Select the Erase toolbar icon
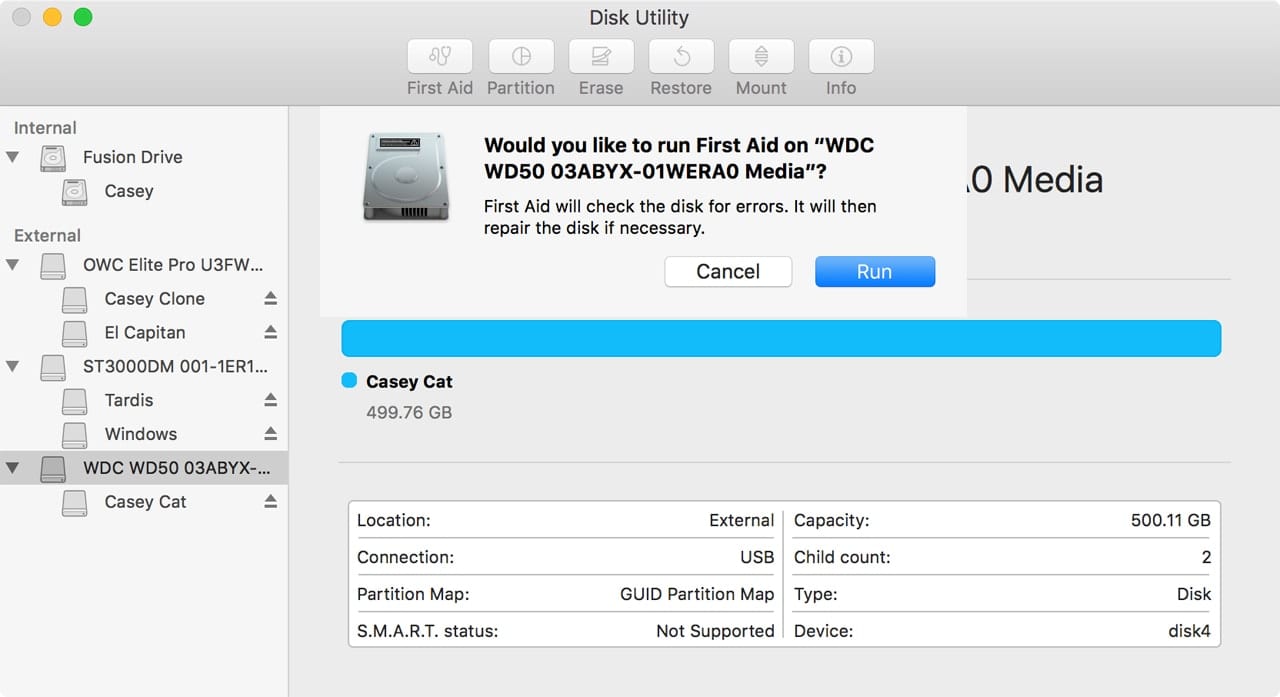This screenshot has height=697, width=1280. [601, 57]
